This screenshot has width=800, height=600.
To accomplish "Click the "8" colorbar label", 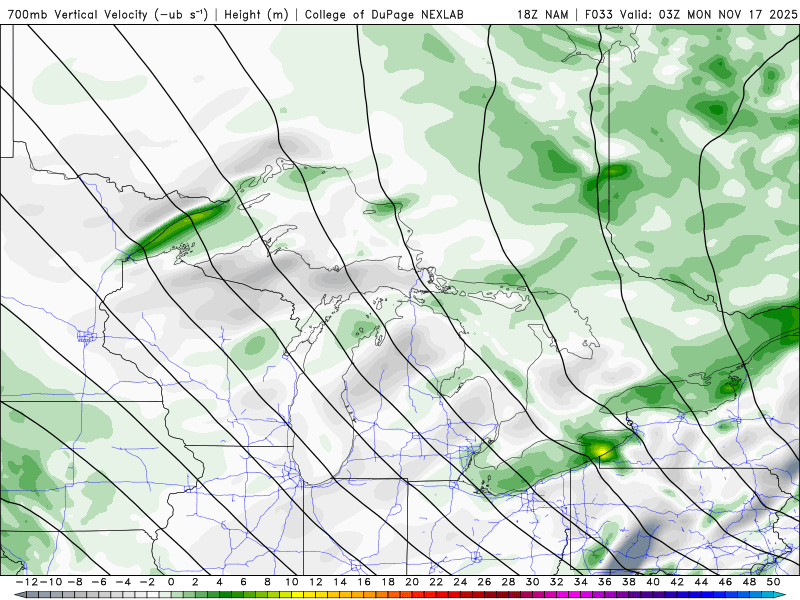I will (267, 582).
